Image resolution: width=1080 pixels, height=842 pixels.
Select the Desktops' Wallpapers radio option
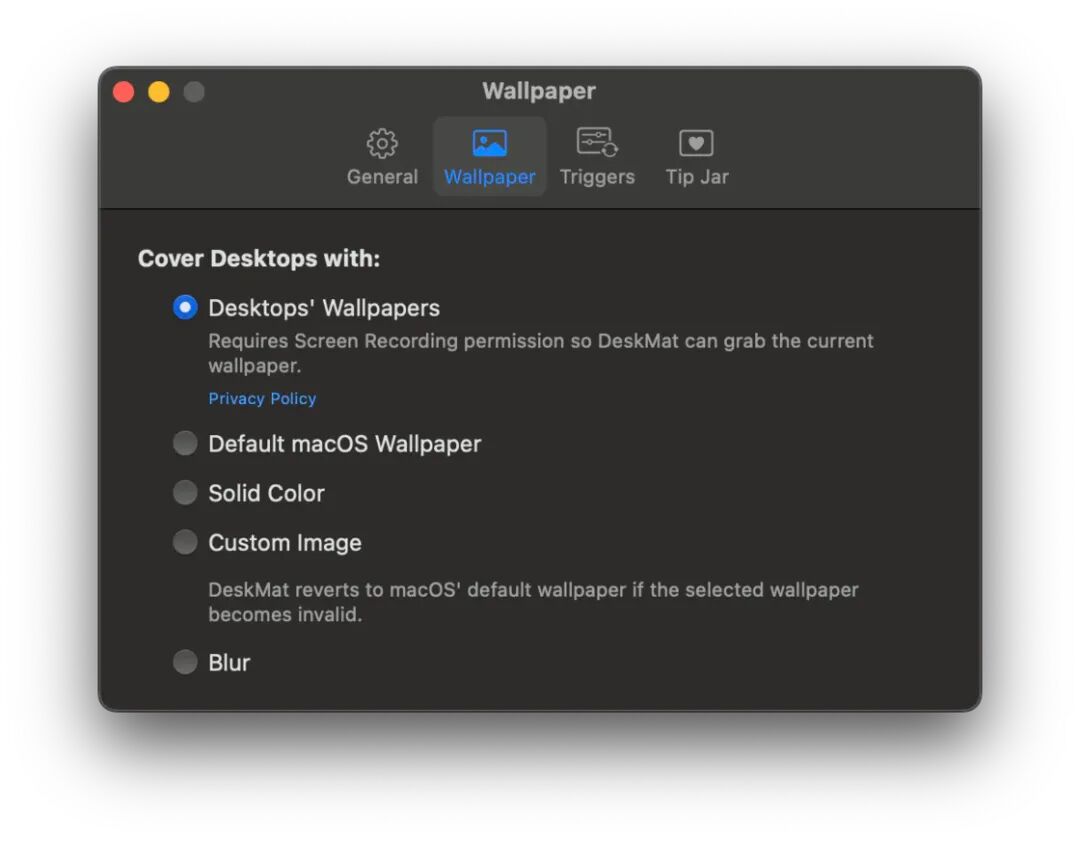185,307
